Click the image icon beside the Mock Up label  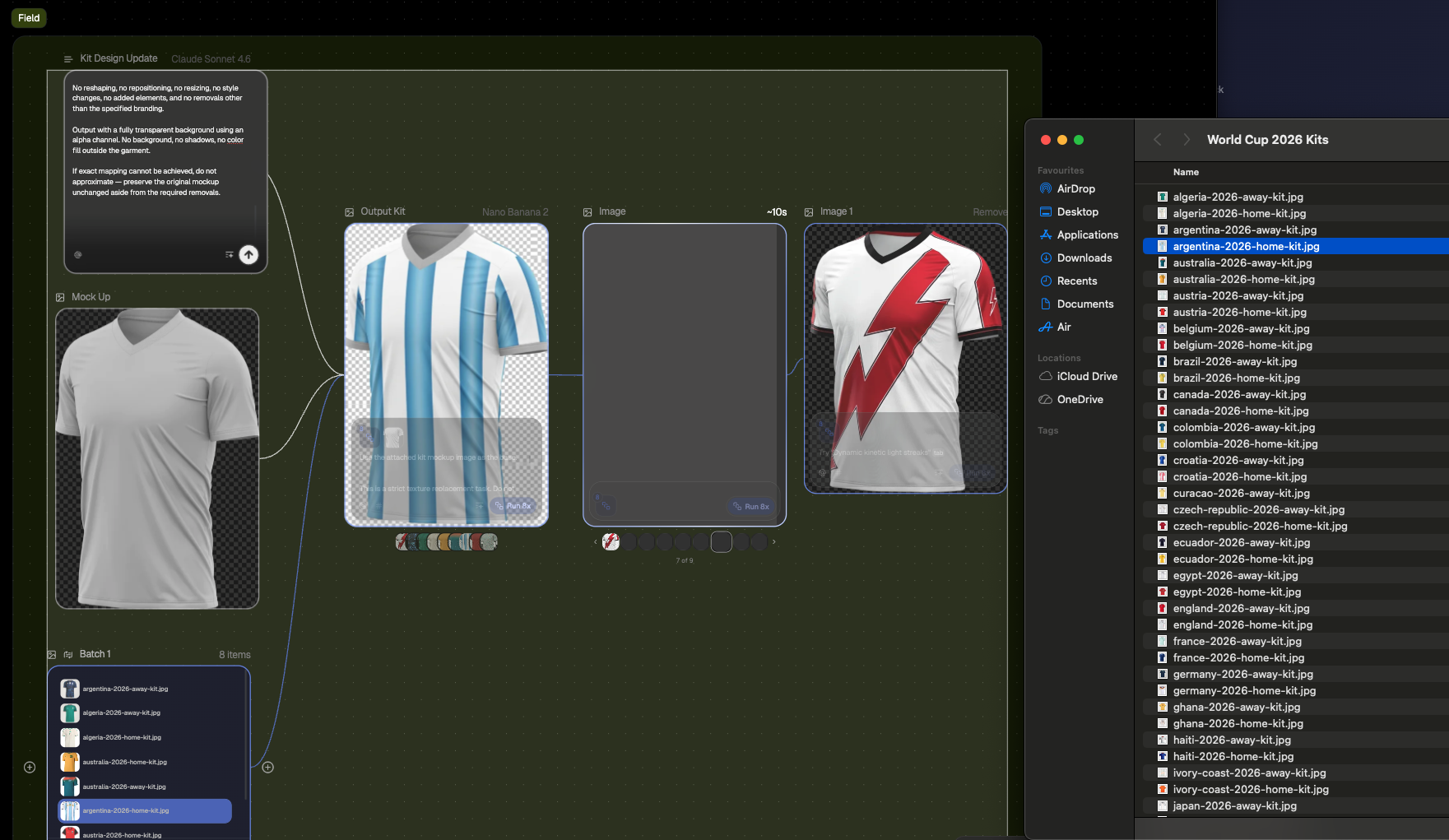click(60, 297)
